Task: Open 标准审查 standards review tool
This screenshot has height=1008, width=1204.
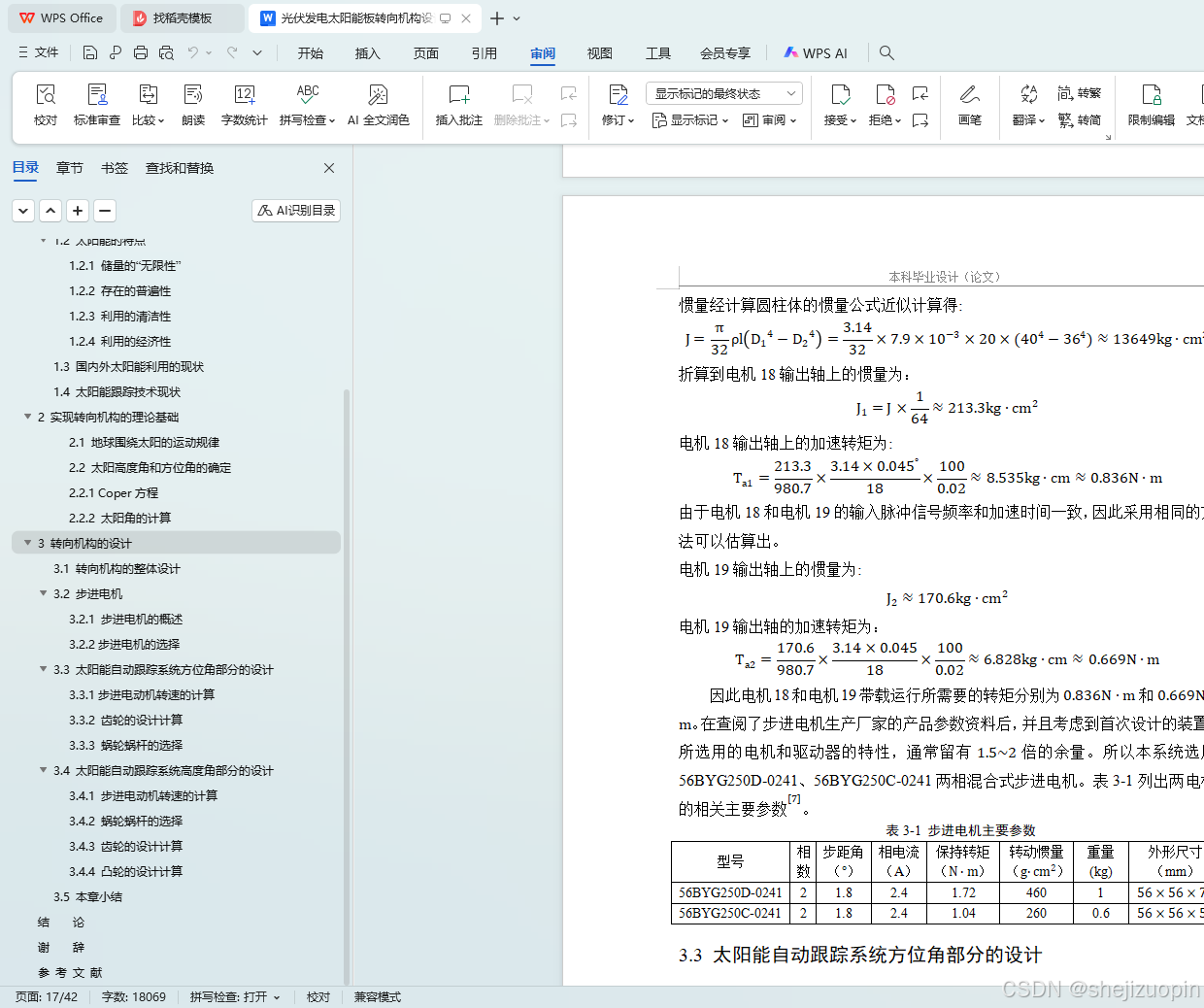Action: tap(97, 105)
